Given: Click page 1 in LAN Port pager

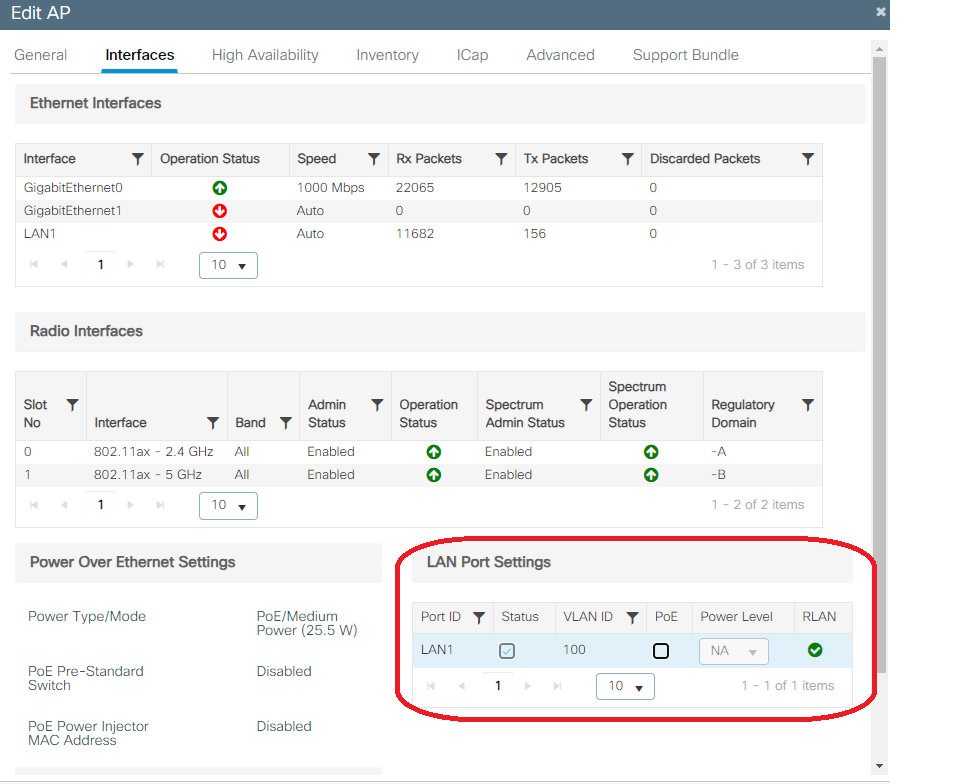Looking at the screenshot, I should (498, 686).
